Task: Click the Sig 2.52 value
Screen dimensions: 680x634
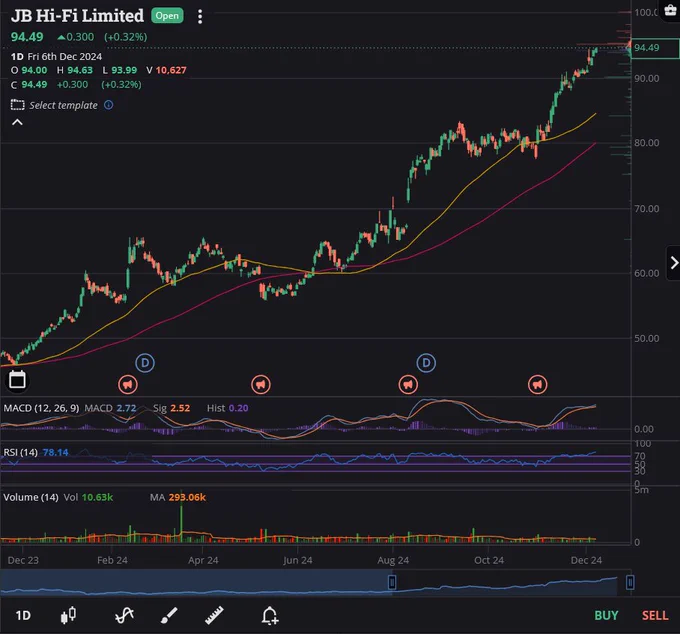Action: pos(172,408)
